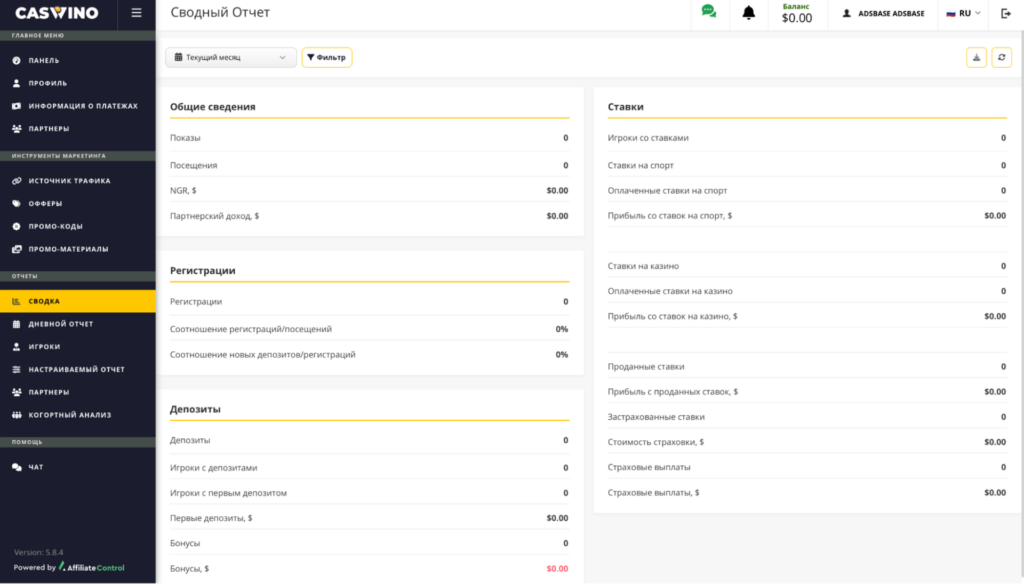
Task: Open Настраиваемый отчет menu item
Action: 78,370
